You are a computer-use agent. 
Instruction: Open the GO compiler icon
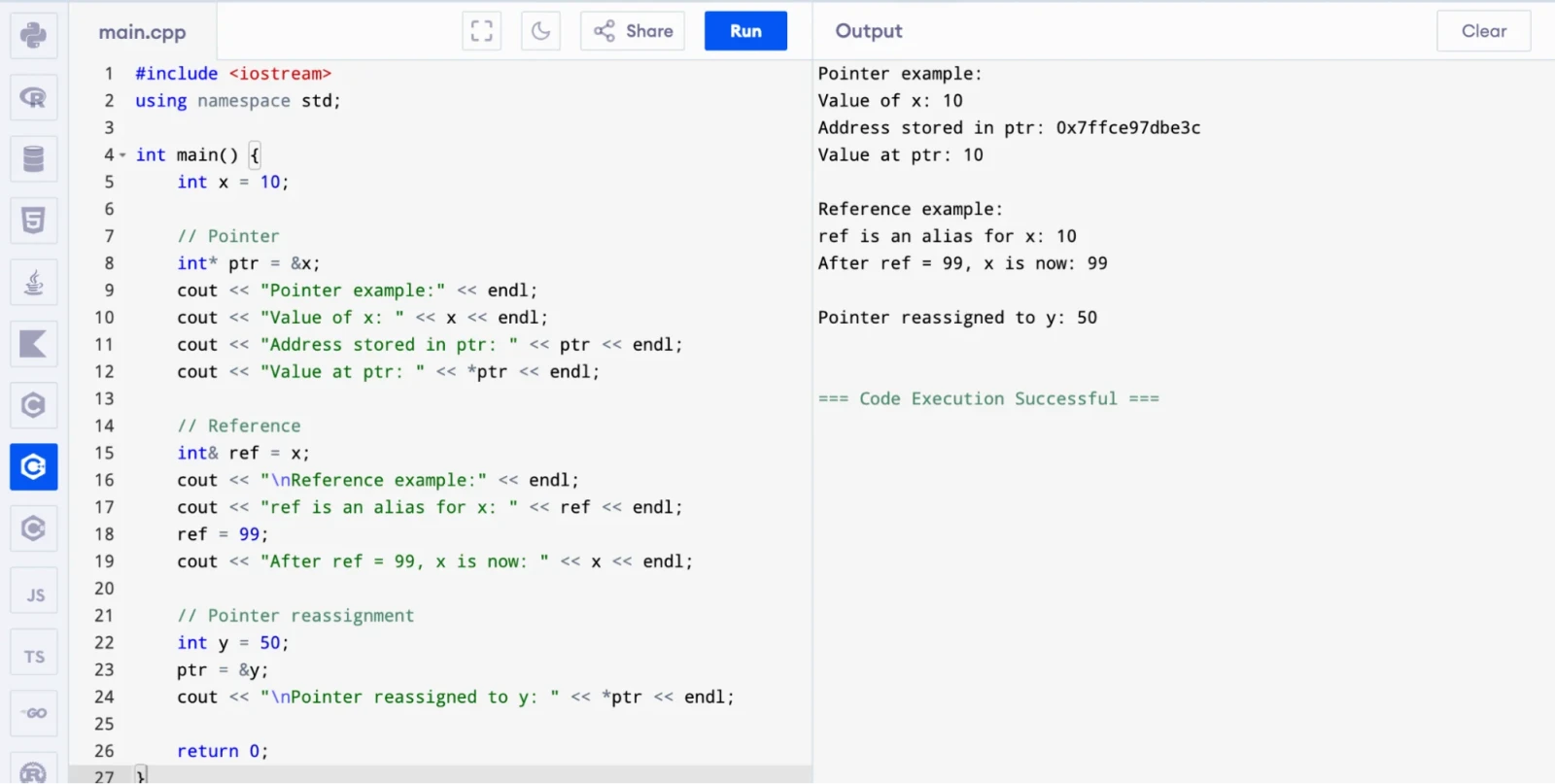pos(34,713)
